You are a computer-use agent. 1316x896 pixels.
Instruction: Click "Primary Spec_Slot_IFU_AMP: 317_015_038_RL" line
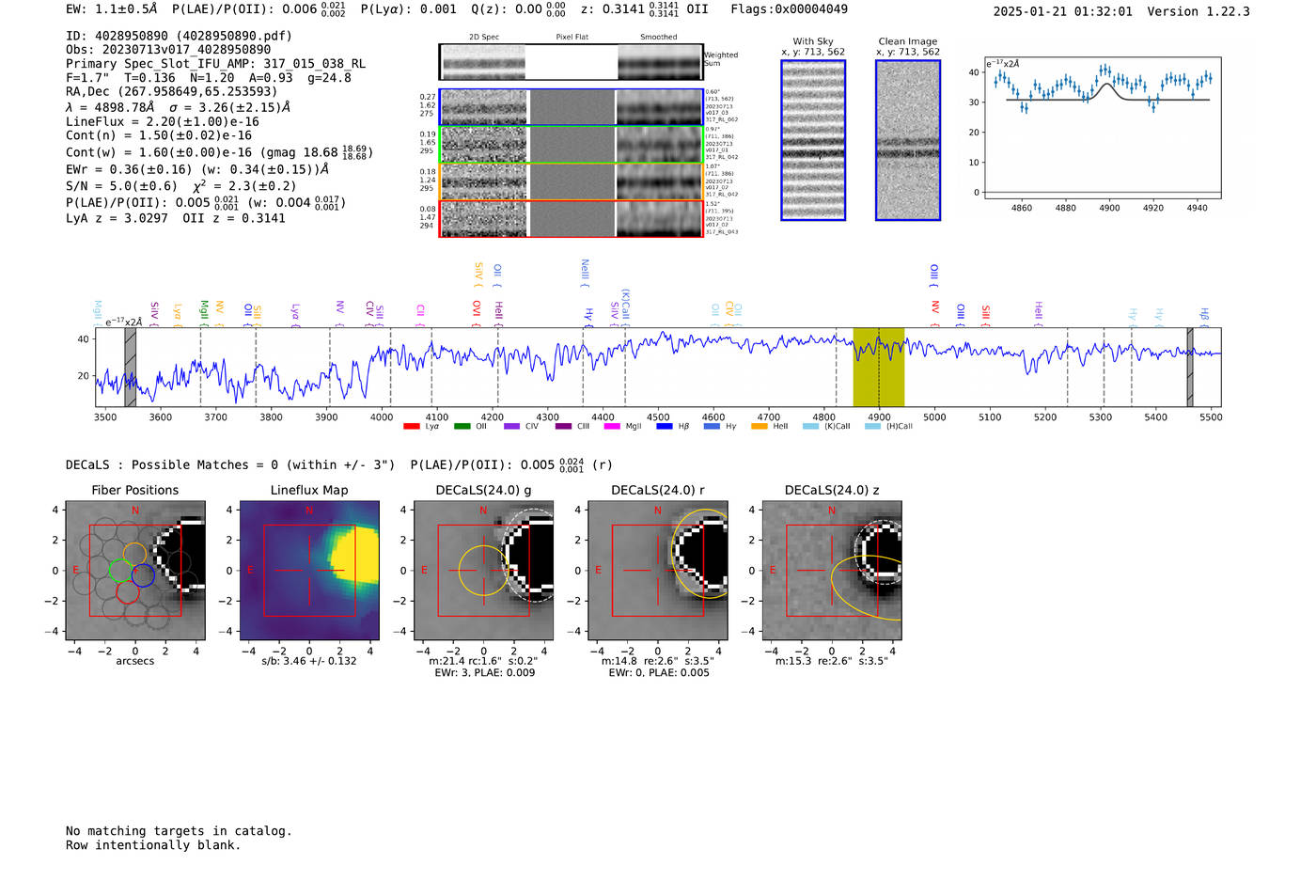216,64
